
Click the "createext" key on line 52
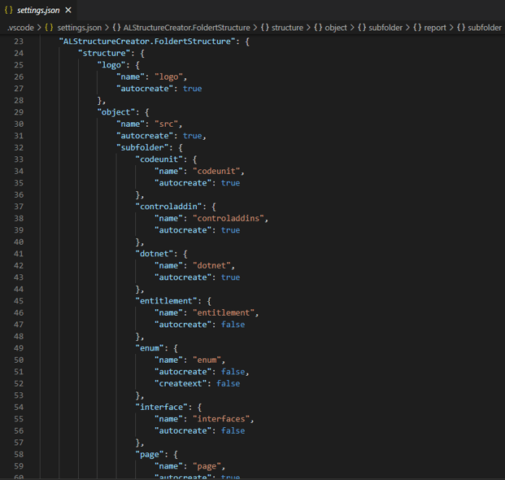[x=181, y=384]
